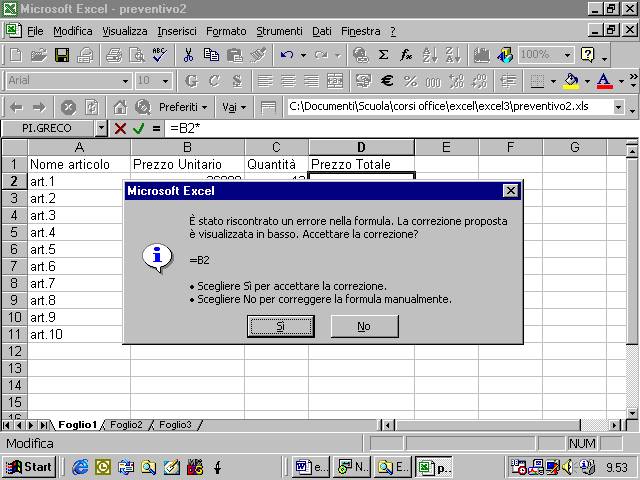The image size is (640, 480).
Task: Open Print Preview icon
Action: pos(136,55)
